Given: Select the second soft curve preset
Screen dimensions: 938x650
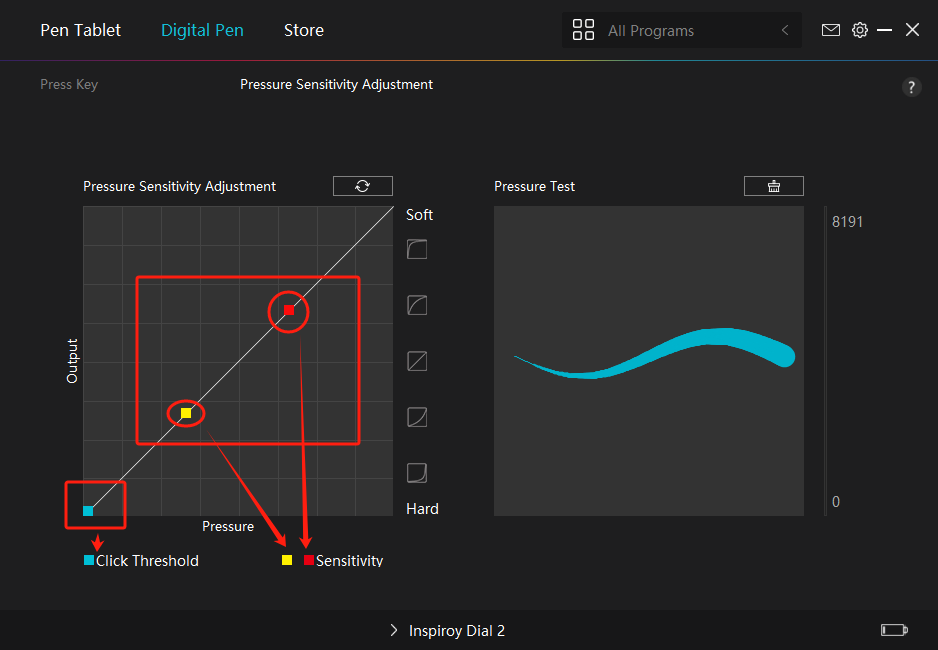Looking at the screenshot, I should [x=417, y=305].
